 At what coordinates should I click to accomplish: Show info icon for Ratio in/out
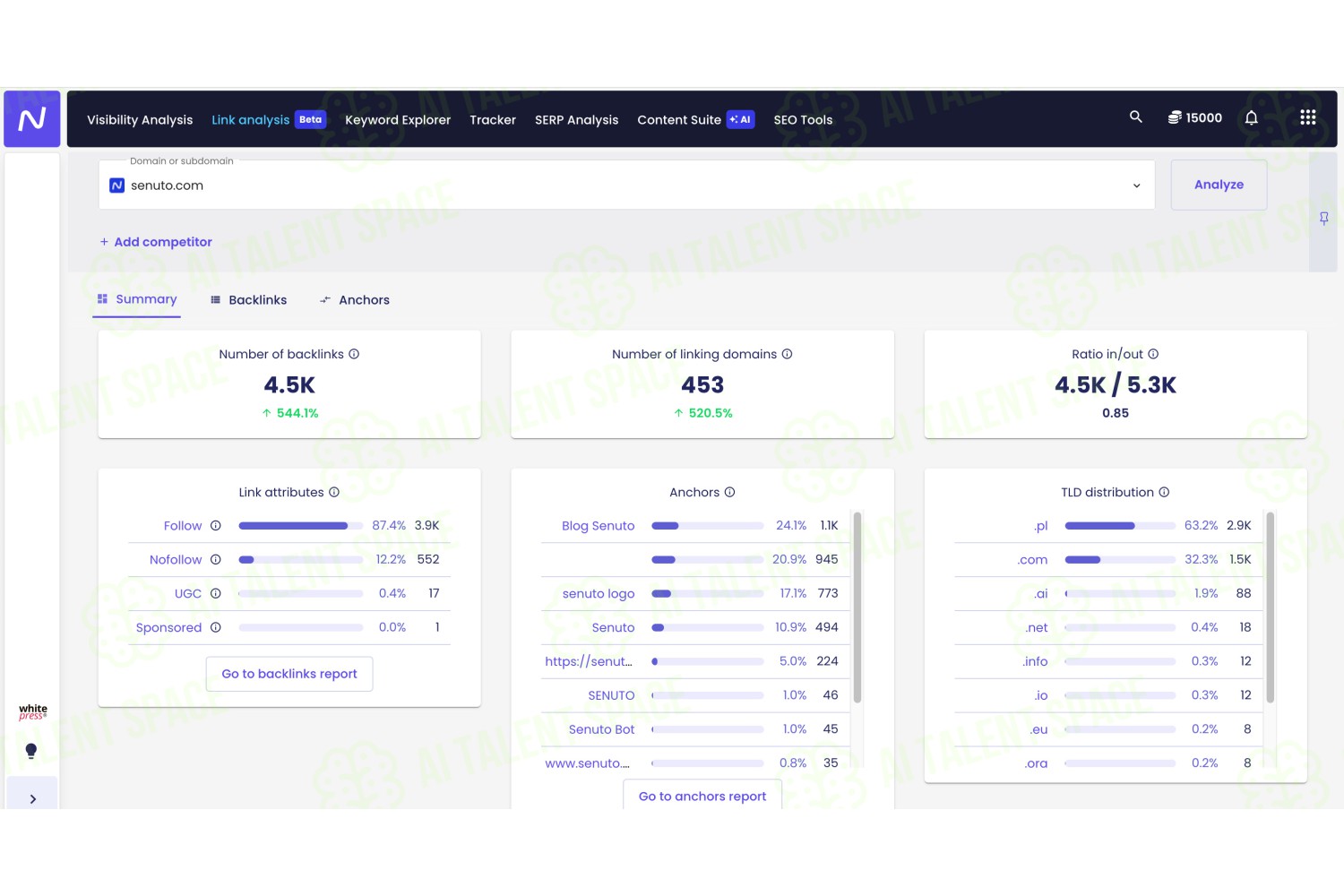1153,354
